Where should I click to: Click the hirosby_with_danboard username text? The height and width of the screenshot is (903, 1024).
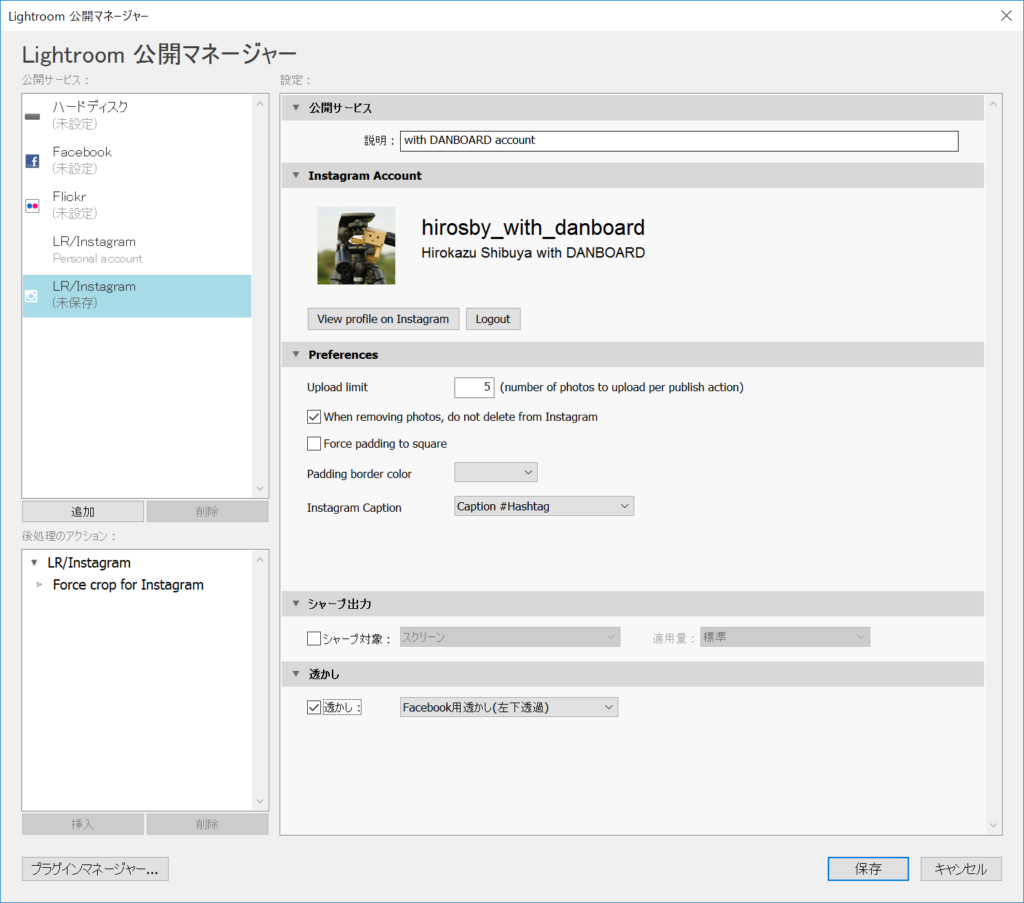(533, 227)
